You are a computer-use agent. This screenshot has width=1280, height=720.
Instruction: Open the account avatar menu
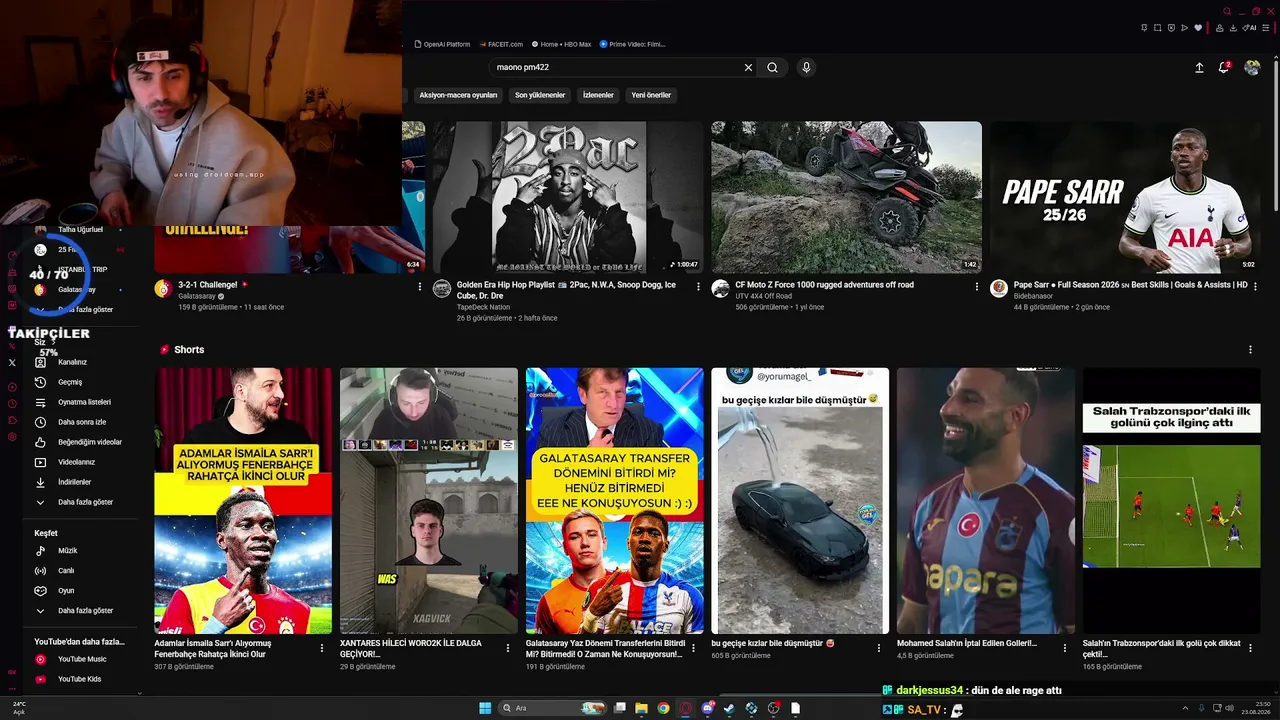[x=1252, y=68]
